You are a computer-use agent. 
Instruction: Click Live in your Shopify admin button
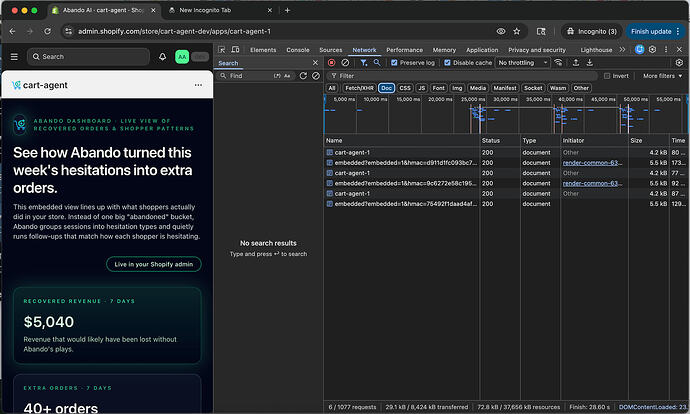point(154,264)
